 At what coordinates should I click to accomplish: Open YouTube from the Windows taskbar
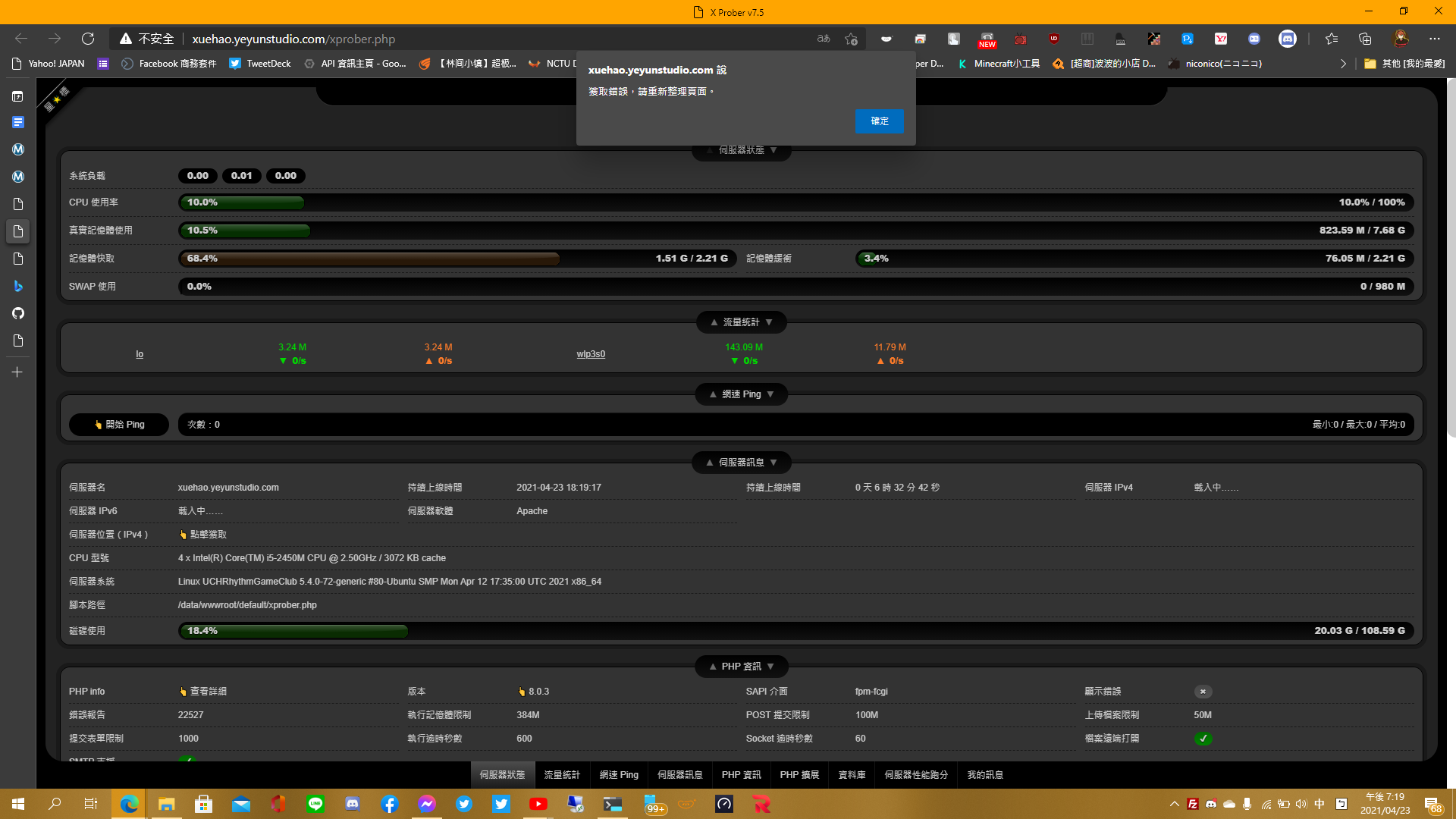pyautogui.click(x=538, y=804)
